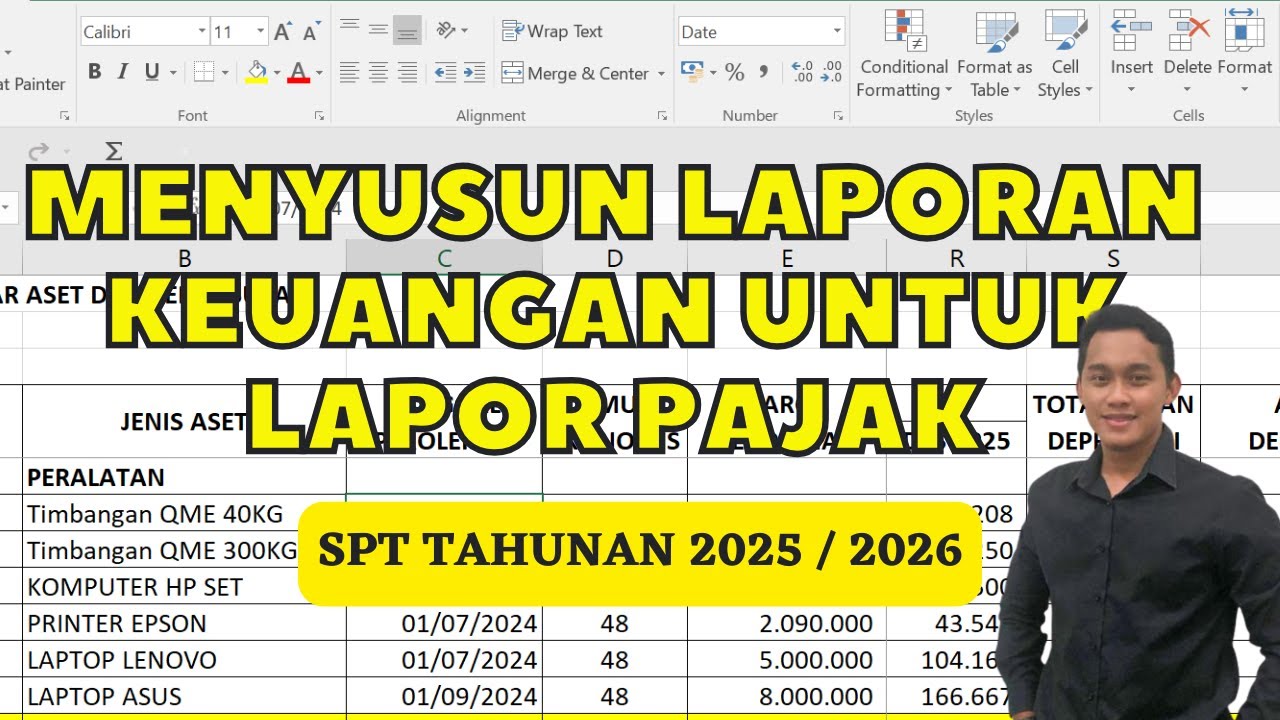Open the Date number format dropdown
1280x720 pixels.
click(x=837, y=32)
